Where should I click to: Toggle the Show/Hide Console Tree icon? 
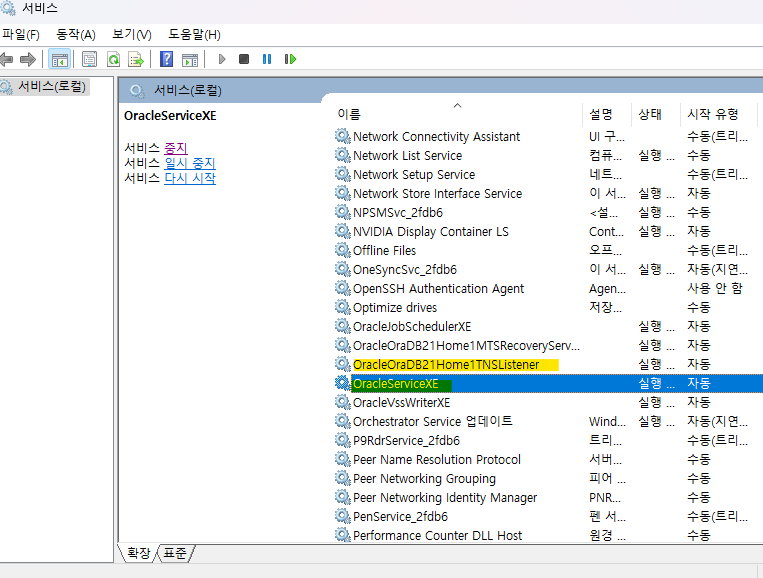(59, 59)
